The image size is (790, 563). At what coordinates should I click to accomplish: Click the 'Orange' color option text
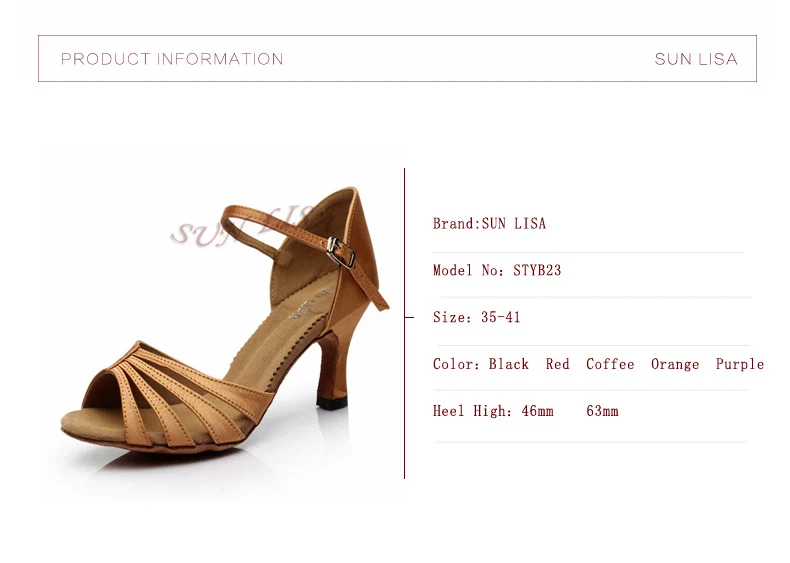pos(675,364)
